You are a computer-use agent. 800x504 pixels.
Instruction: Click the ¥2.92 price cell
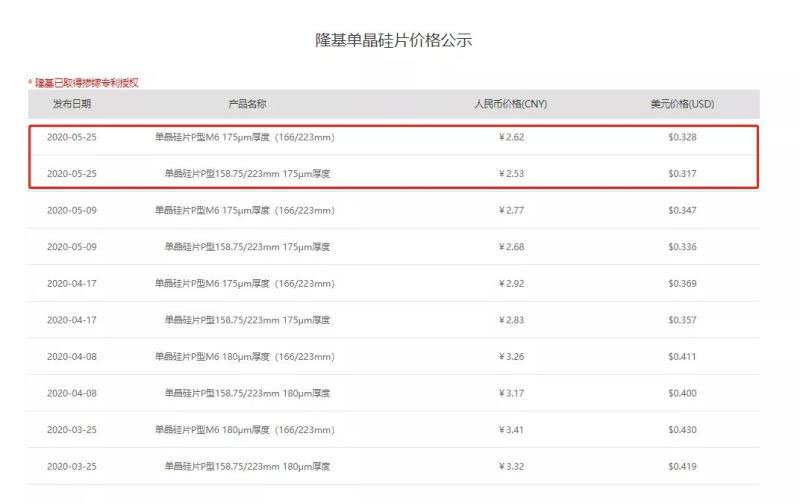511,284
